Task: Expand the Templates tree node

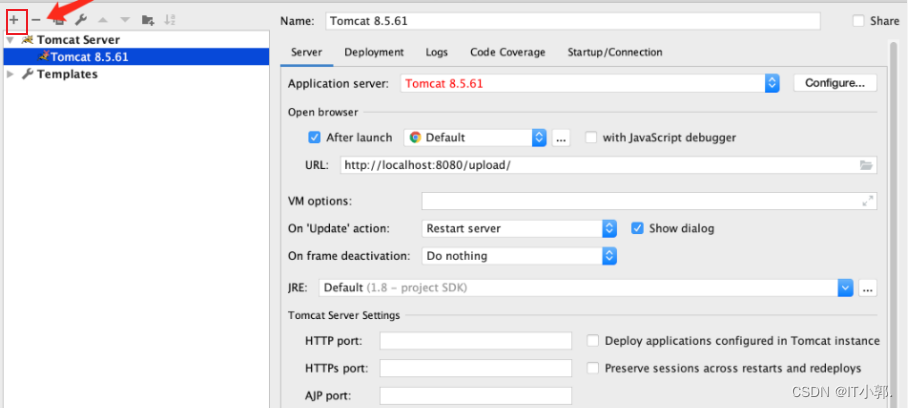Action: (x=10, y=74)
